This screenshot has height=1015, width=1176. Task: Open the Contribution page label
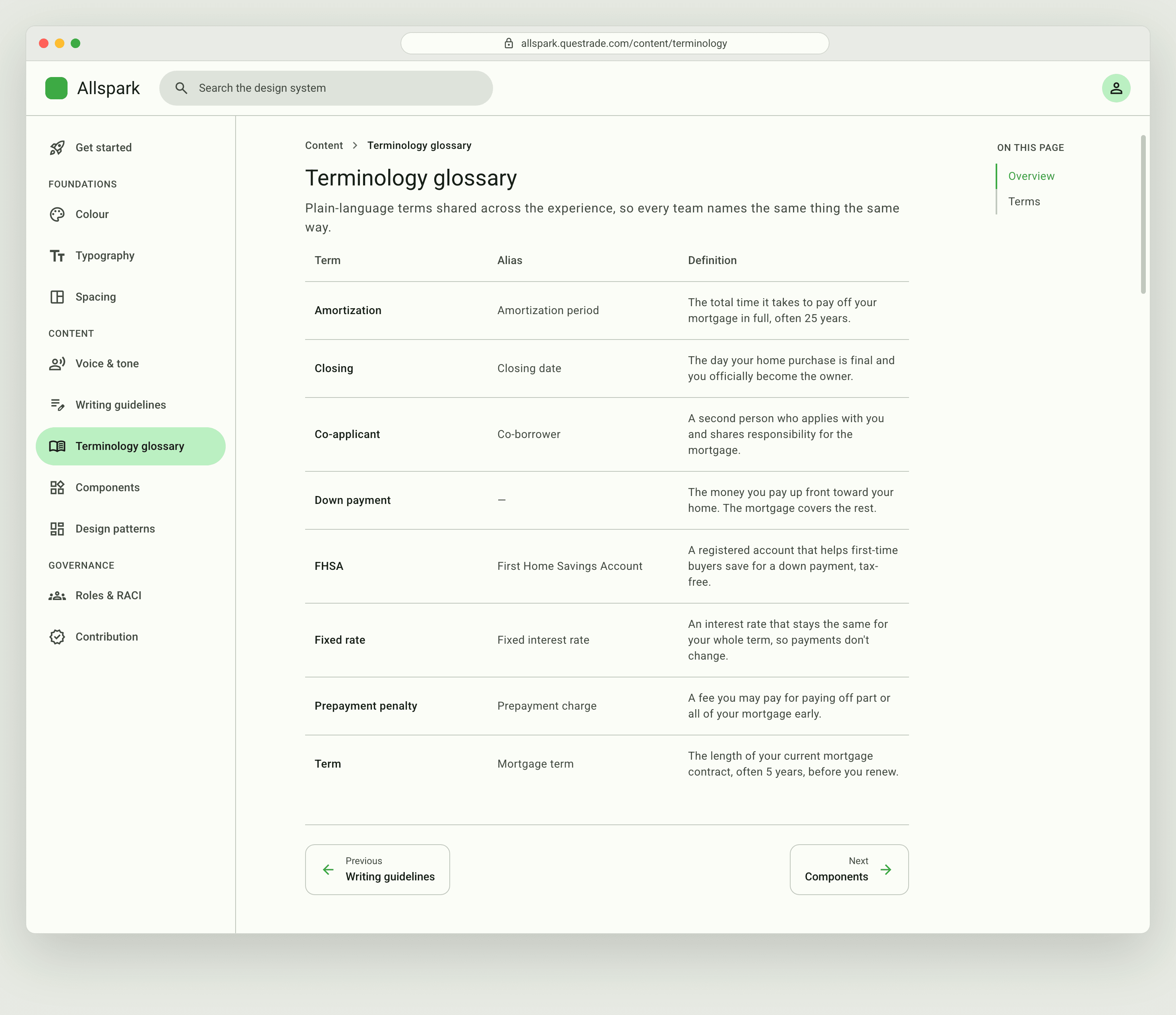click(x=107, y=637)
